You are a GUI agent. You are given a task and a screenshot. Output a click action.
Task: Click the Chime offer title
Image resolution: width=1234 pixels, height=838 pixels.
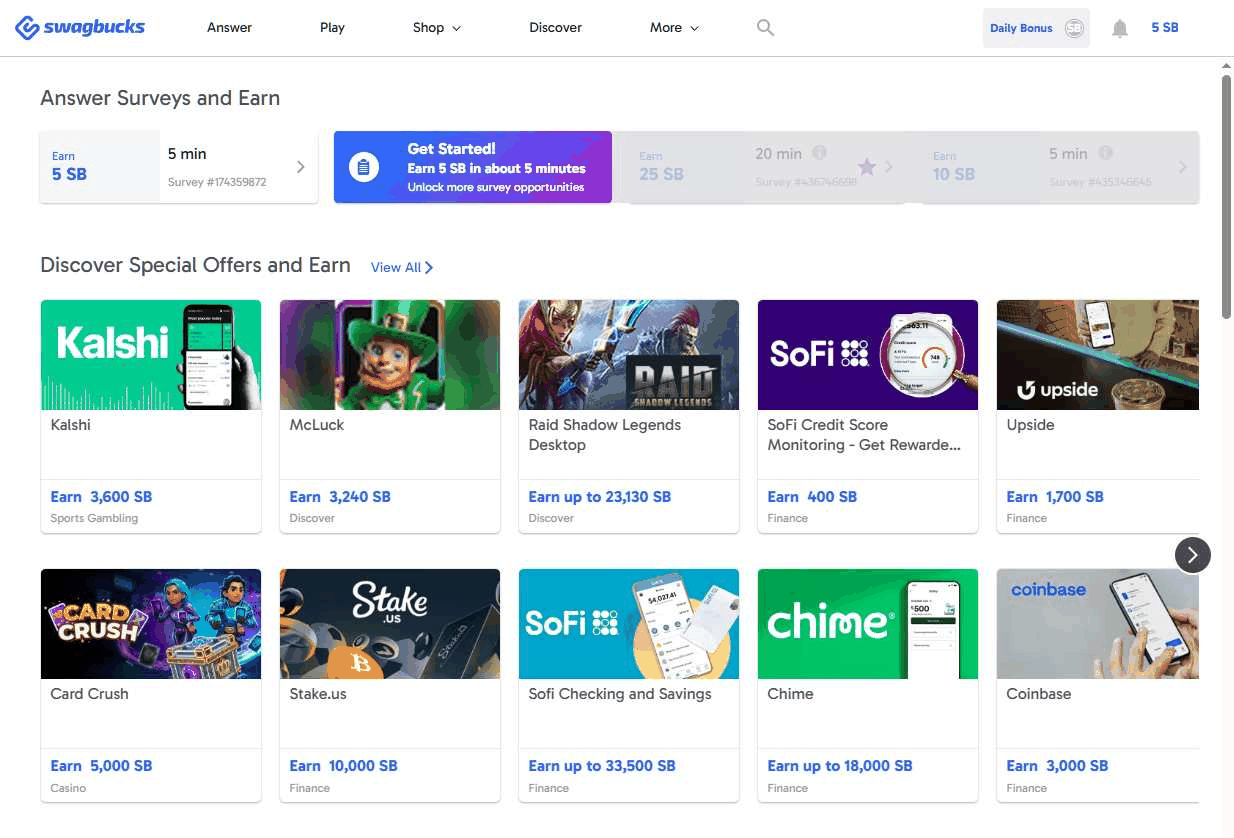[x=790, y=694]
